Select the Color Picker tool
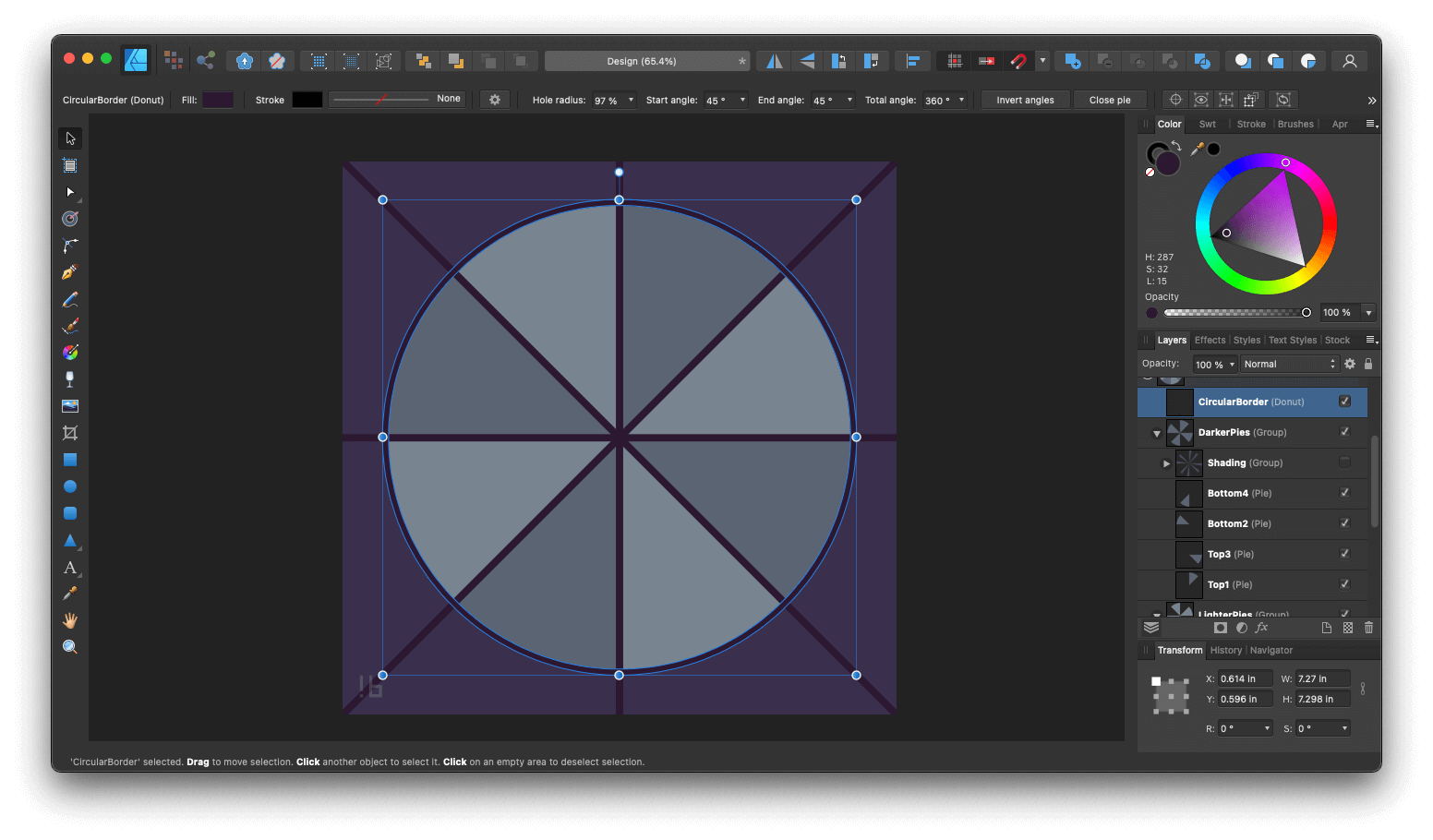 [x=70, y=594]
